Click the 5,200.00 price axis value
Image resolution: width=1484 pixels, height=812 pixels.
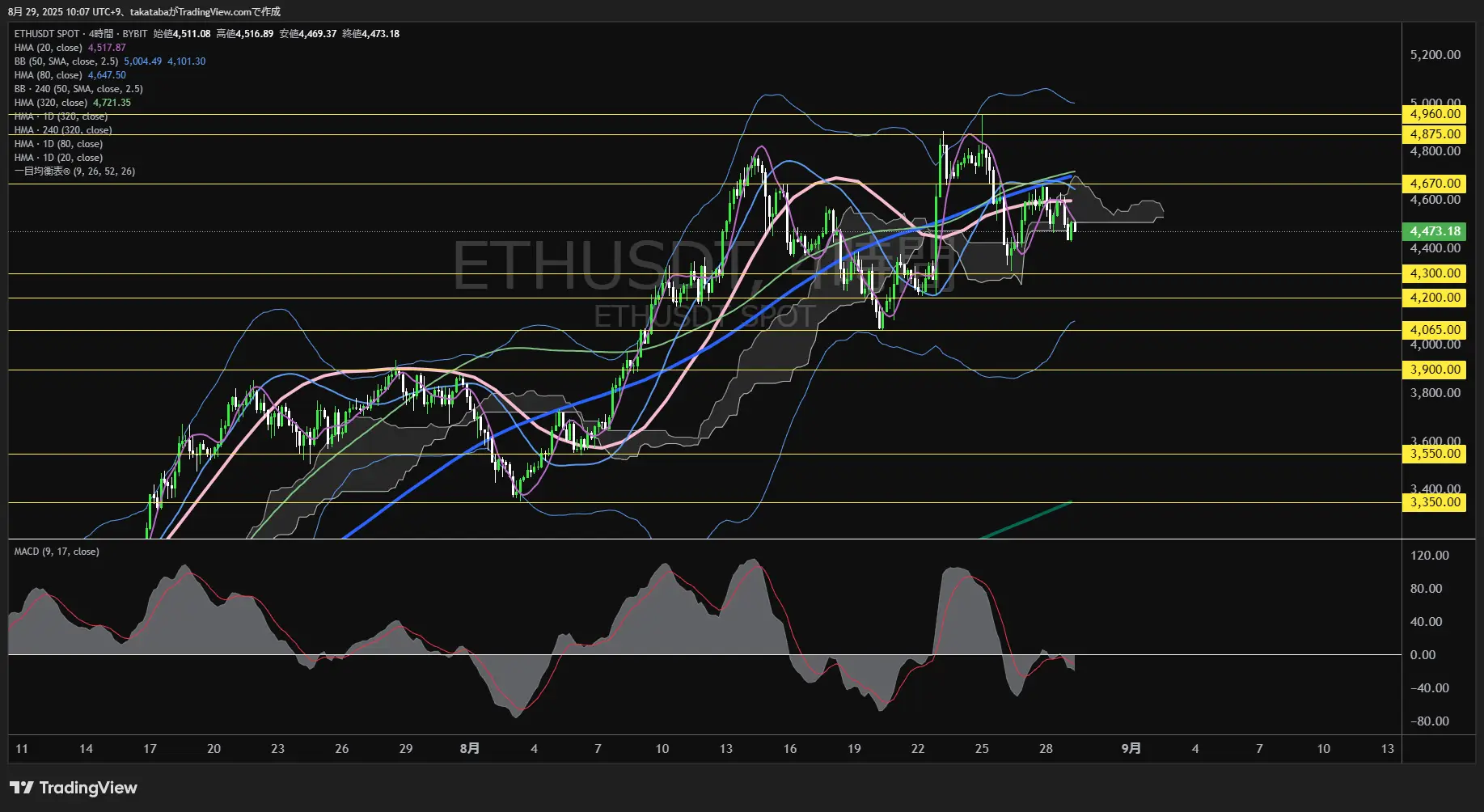1435,55
